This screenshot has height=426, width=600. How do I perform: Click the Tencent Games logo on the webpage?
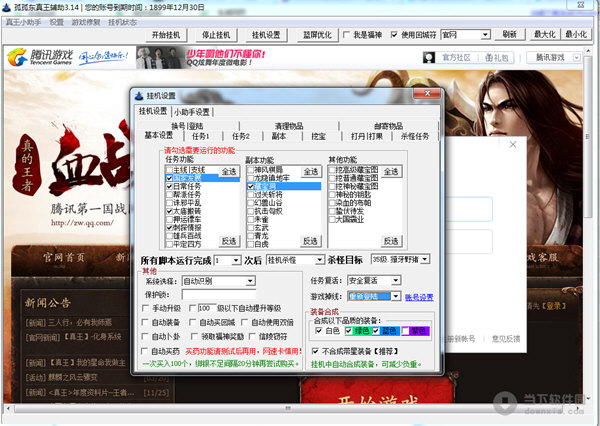(x=40, y=57)
